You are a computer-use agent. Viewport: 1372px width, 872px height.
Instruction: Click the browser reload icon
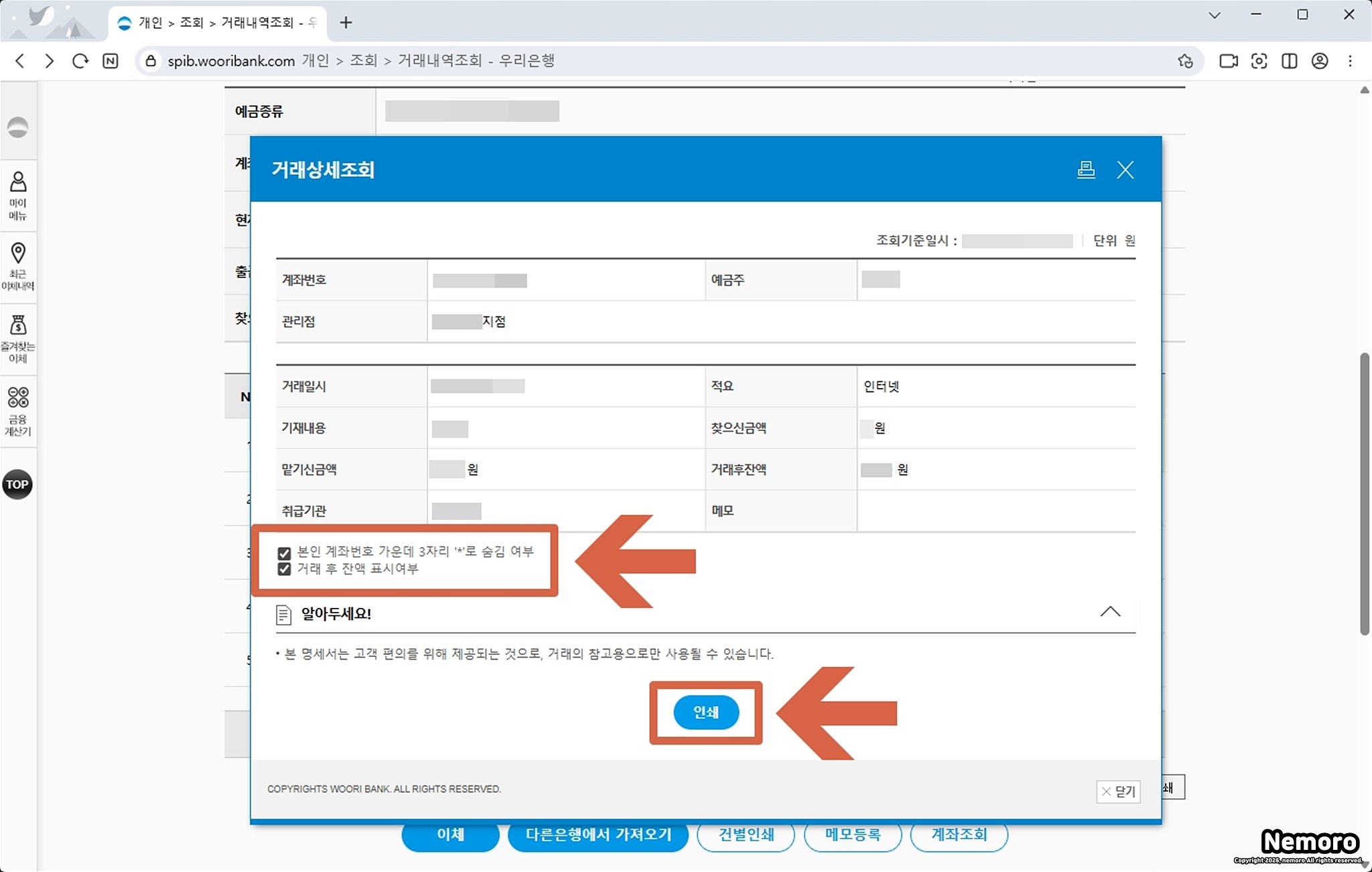80,61
